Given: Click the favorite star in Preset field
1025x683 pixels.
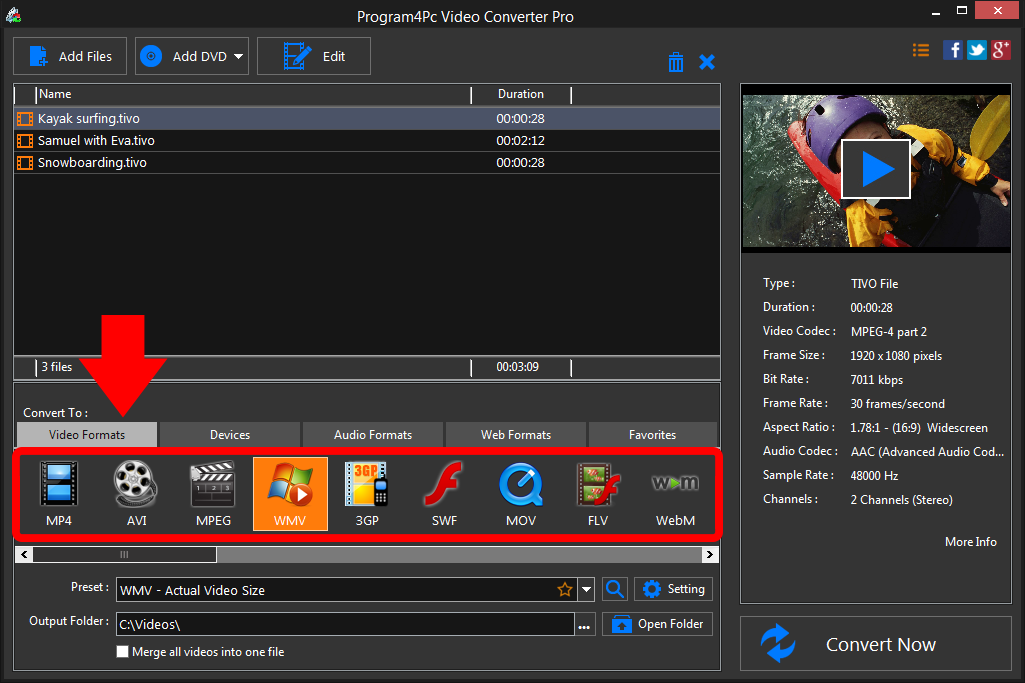Looking at the screenshot, I should (565, 590).
